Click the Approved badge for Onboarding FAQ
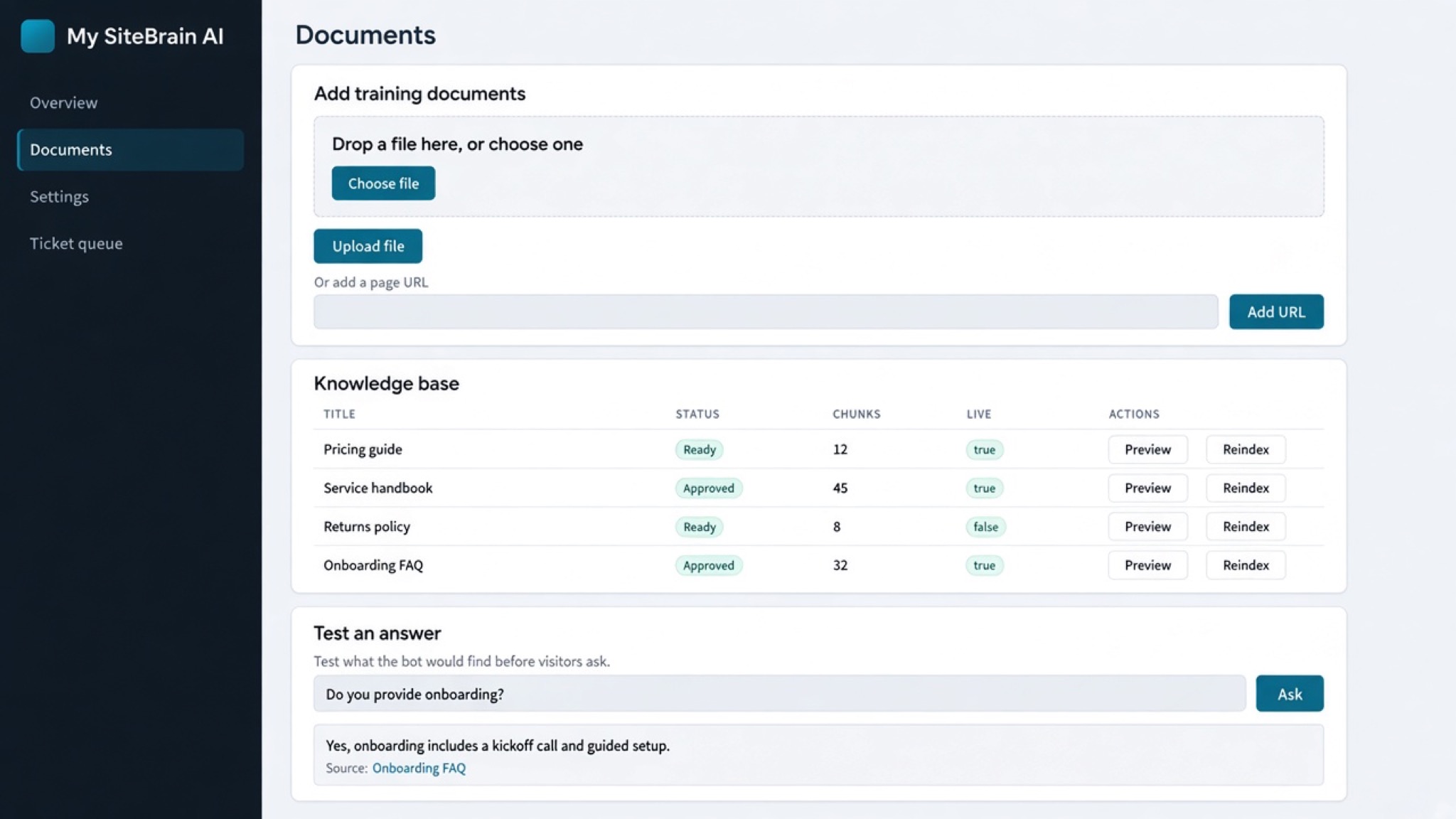The width and height of the screenshot is (1456, 819). (x=708, y=566)
